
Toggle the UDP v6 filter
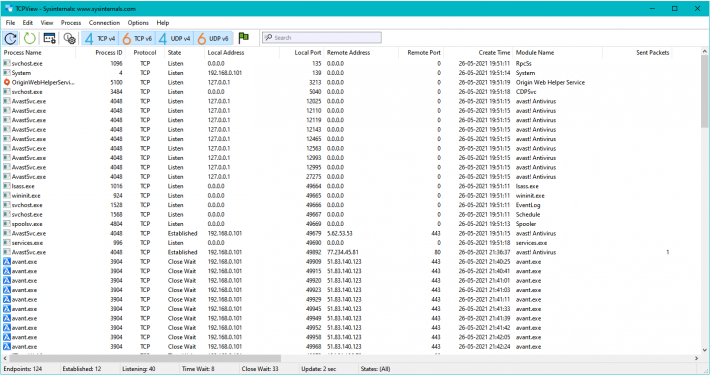(x=213, y=38)
